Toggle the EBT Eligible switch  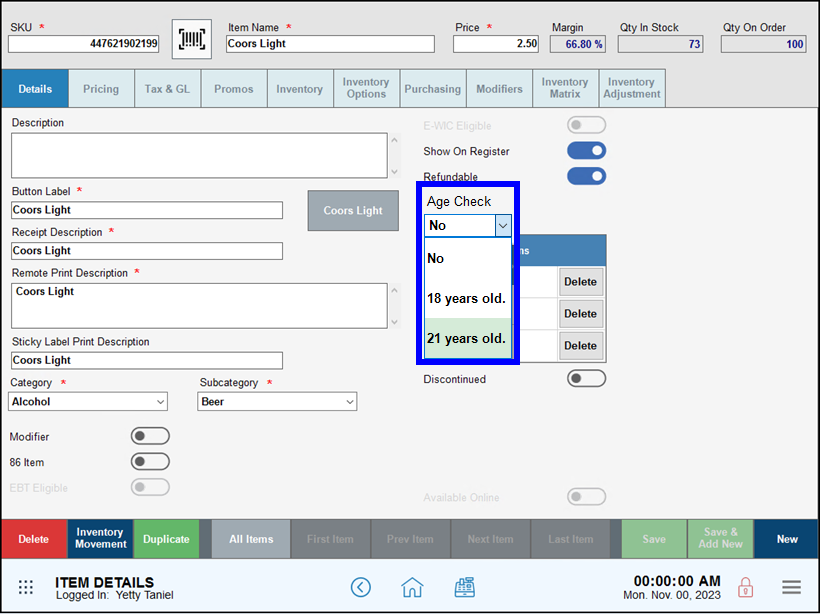tap(150, 487)
